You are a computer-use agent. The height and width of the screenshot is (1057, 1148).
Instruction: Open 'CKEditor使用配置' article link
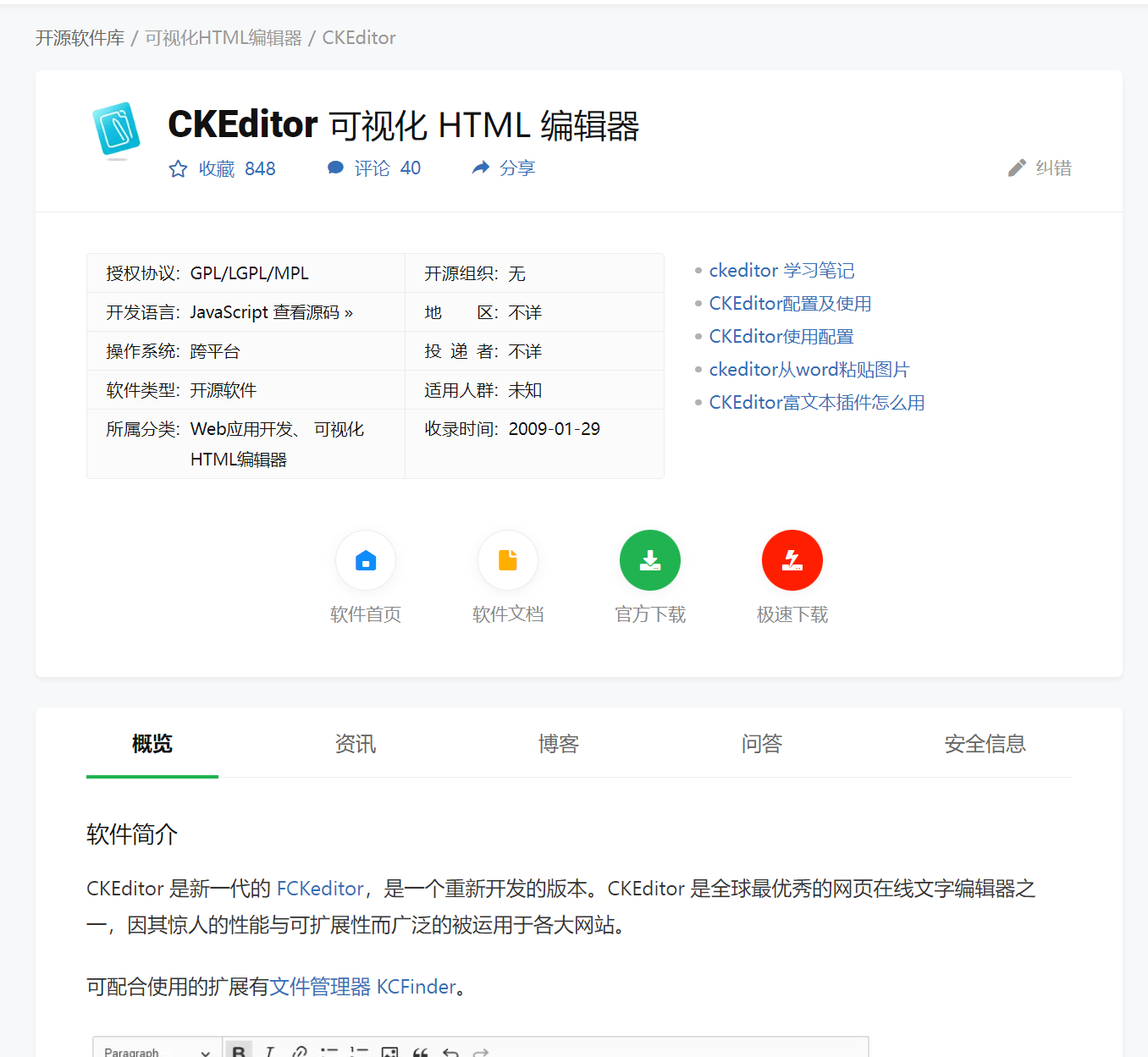pyautogui.click(x=781, y=336)
